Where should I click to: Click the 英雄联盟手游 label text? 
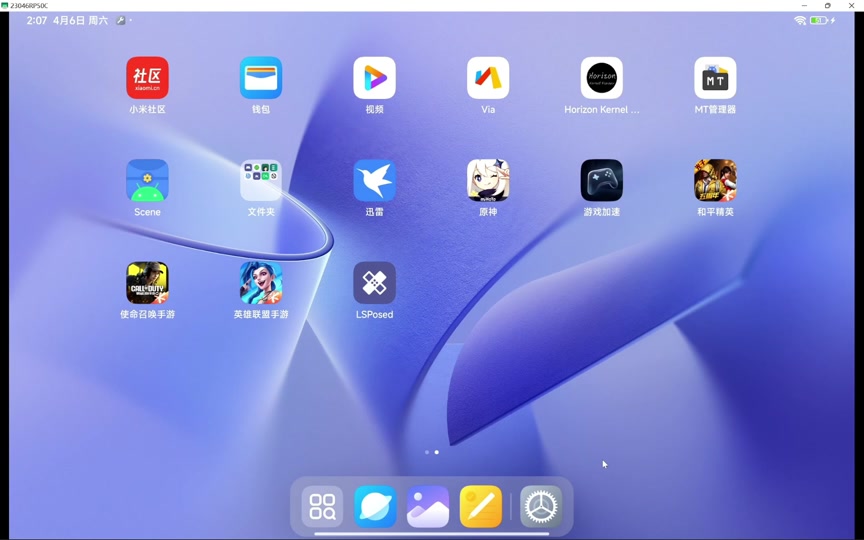point(261,314)
